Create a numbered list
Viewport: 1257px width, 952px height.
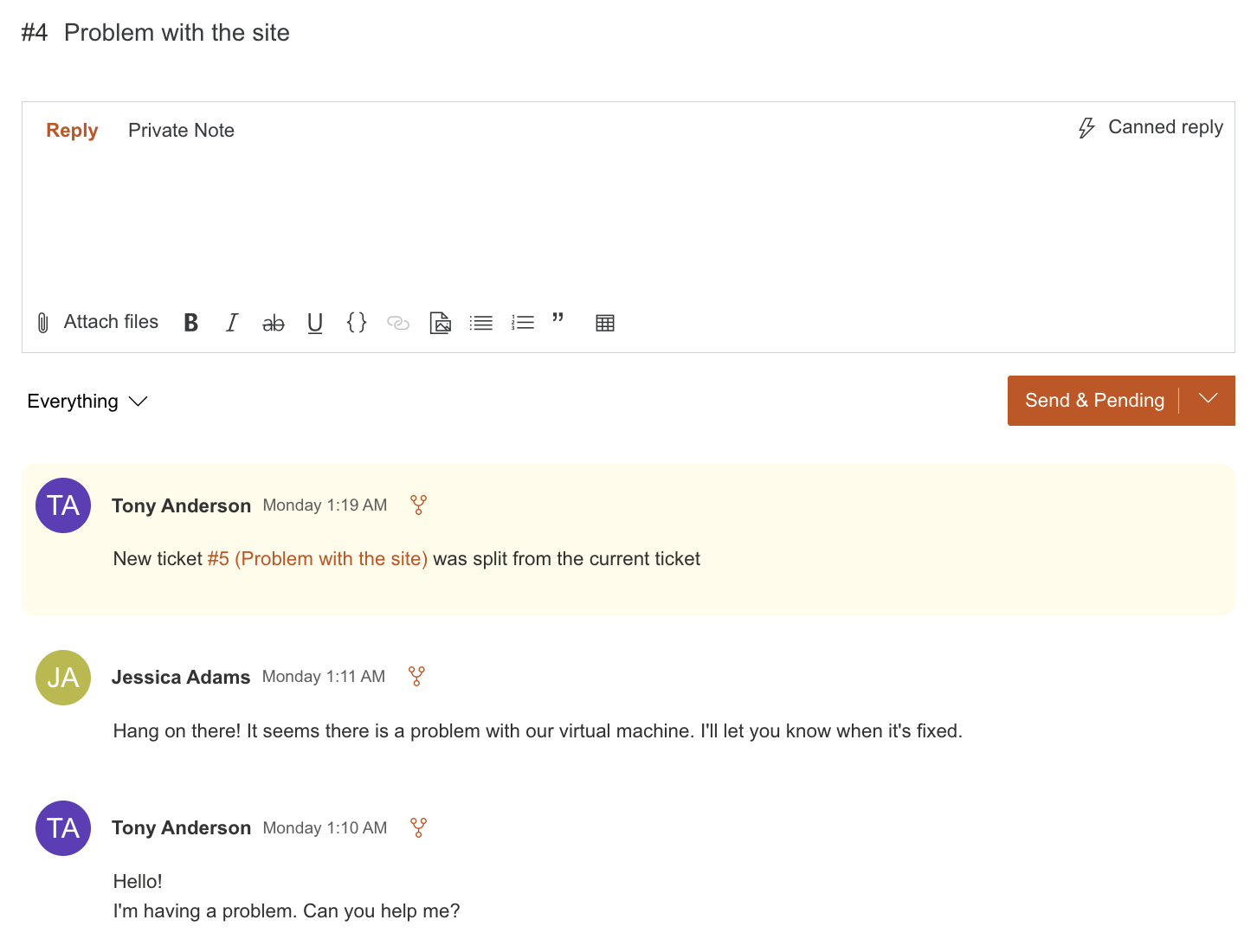(x=523, y=323)
